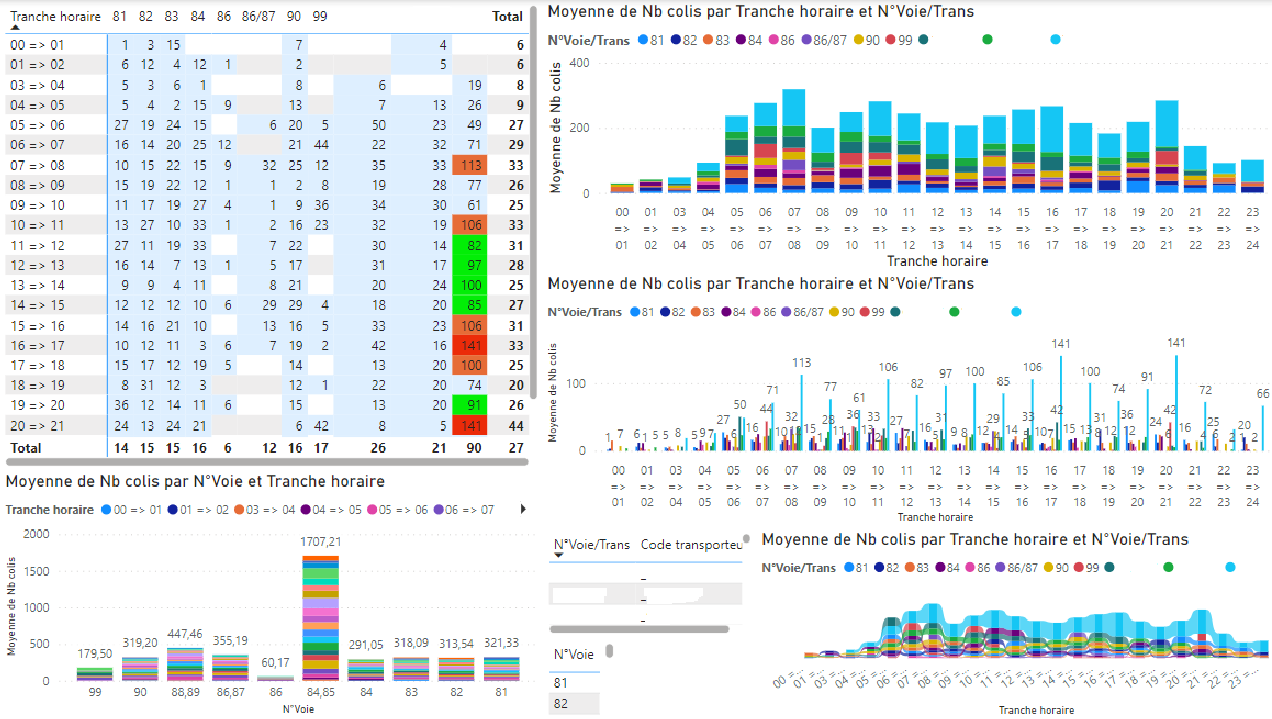
Task: Click the 20 => 21 stacked column in top chart
Action: pos(1167,147)
